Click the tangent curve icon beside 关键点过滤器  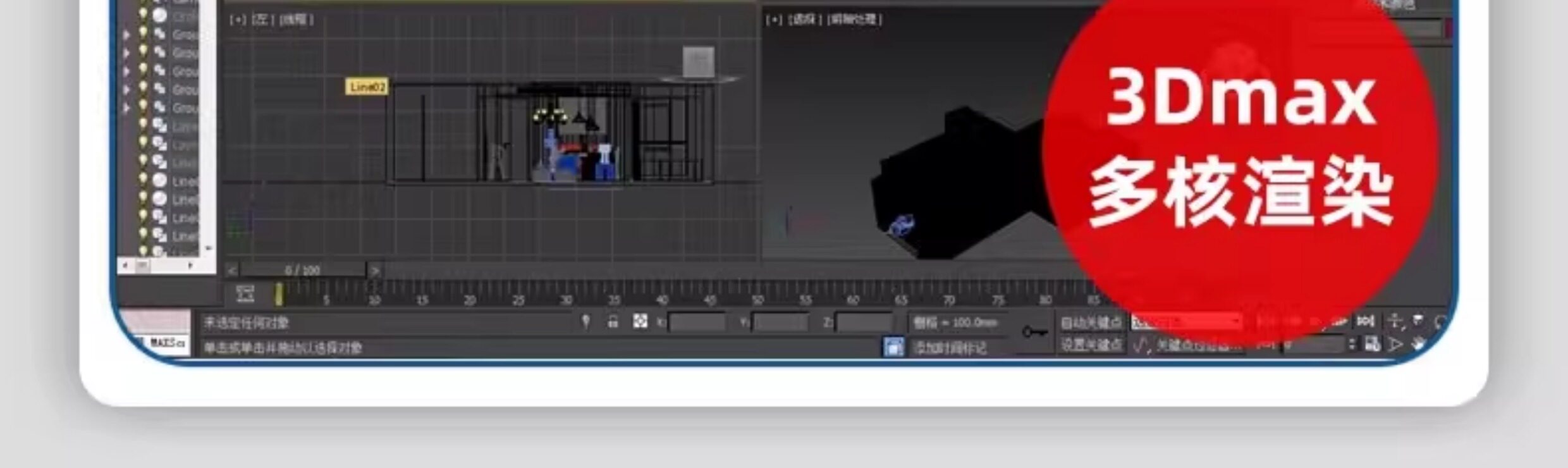(1141, 345)
